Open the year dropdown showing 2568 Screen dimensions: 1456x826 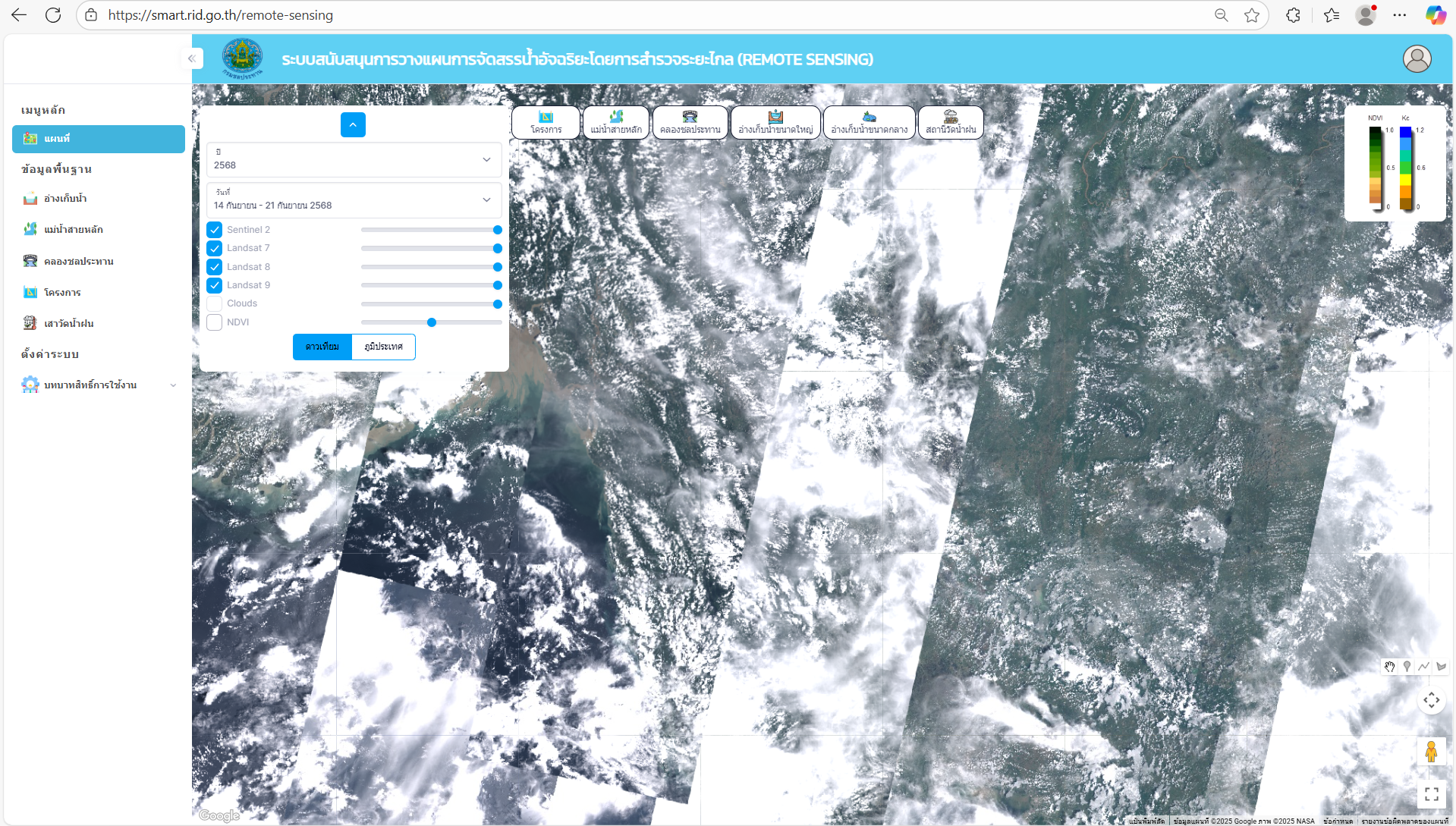pyautogui.click(x=354, y=159)
